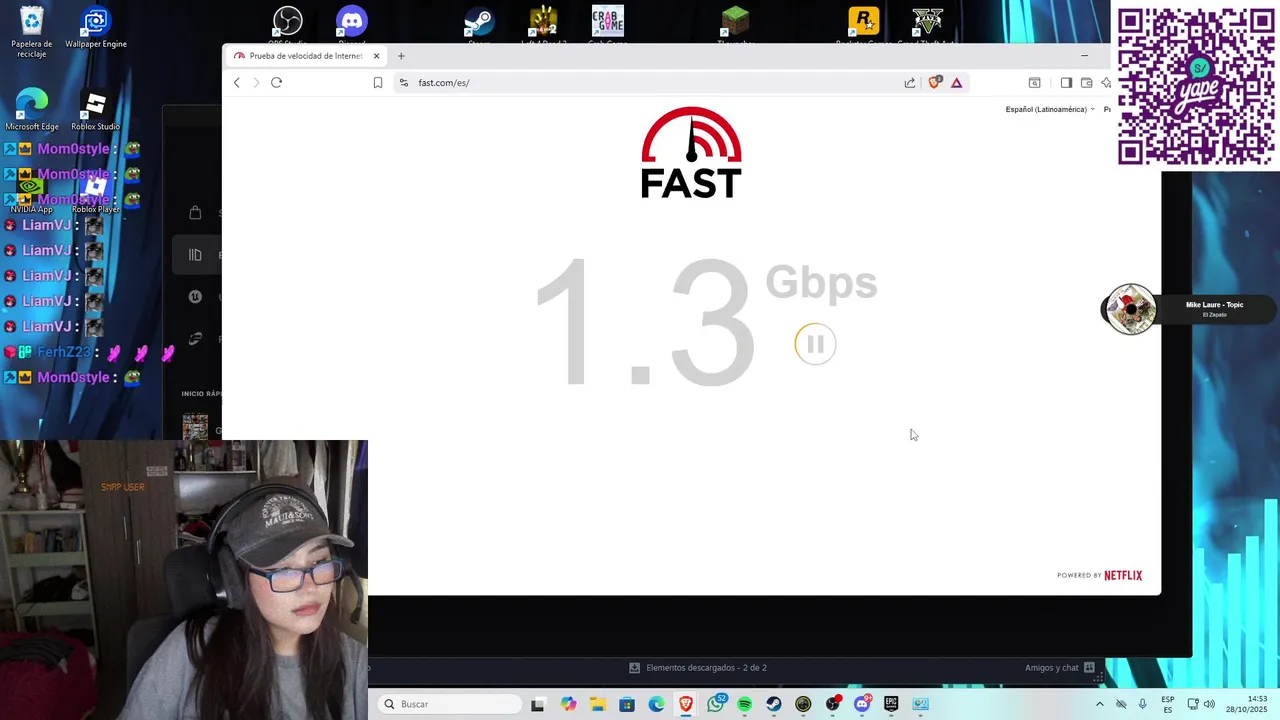Go back in Brave browser
Viewport: 1280px width, 720px height.
click(237, 83)
